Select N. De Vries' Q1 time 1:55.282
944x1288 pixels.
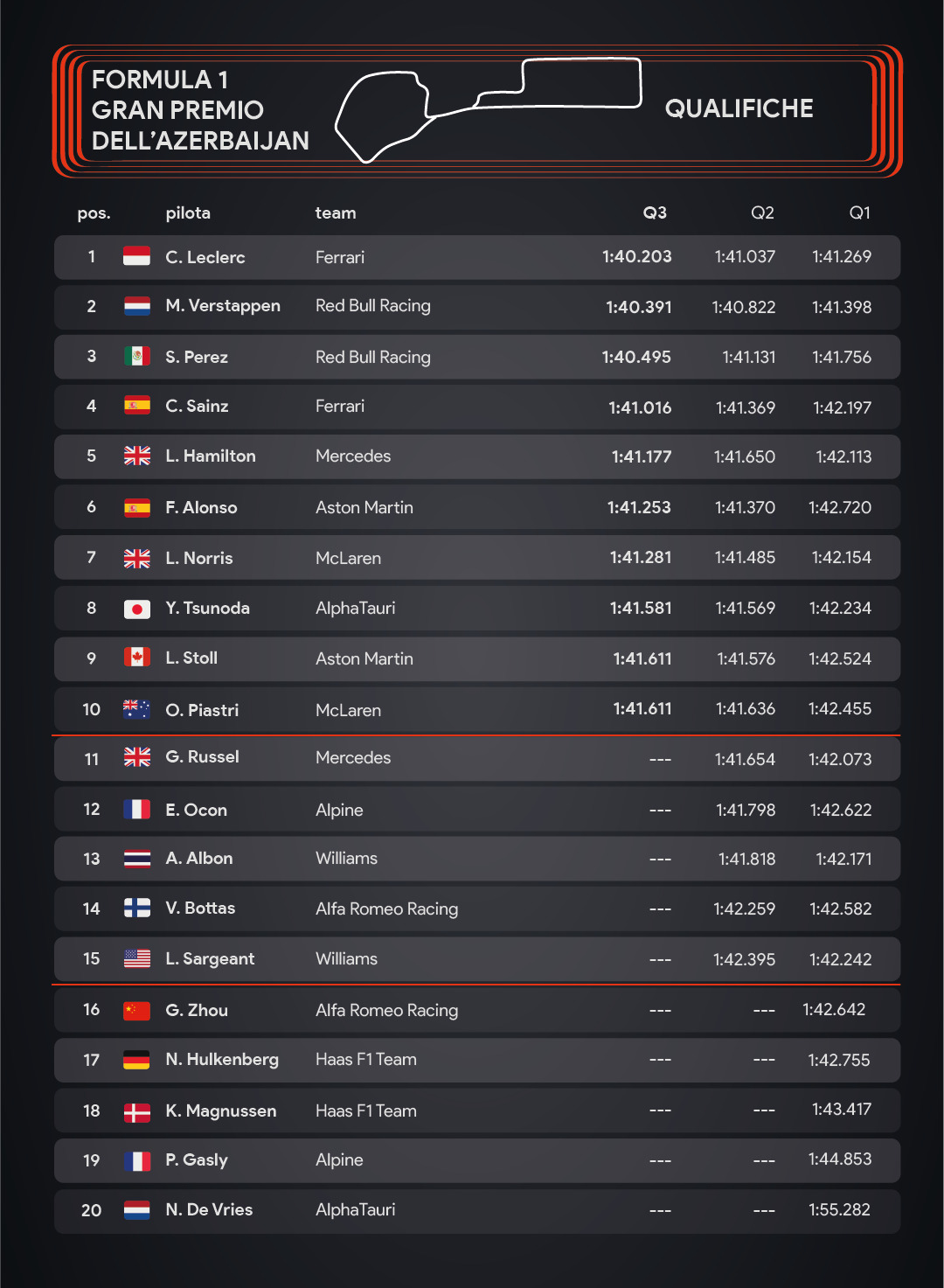[x=839, y=1210]
